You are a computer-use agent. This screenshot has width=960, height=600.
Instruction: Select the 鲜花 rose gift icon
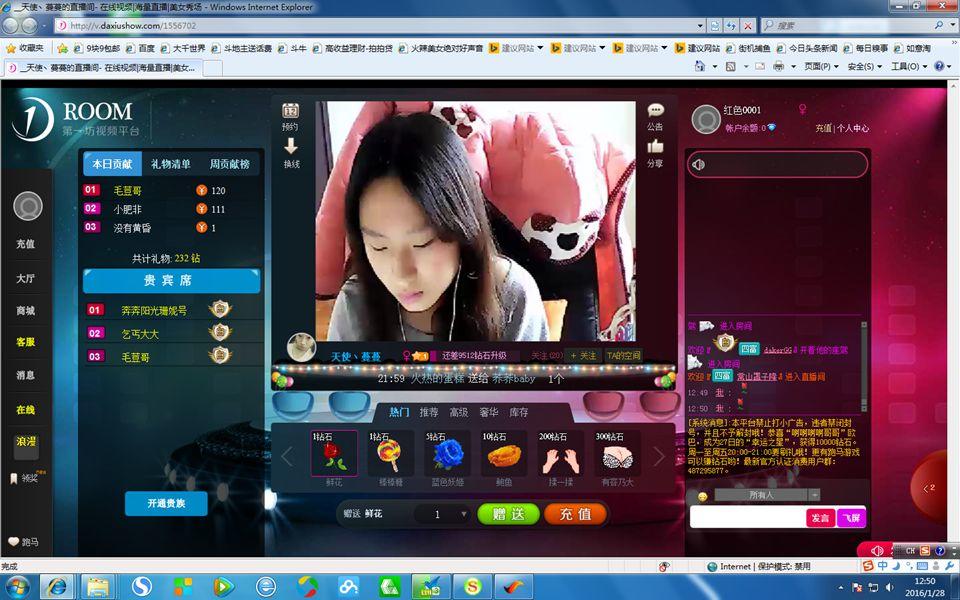coord(334,454)
